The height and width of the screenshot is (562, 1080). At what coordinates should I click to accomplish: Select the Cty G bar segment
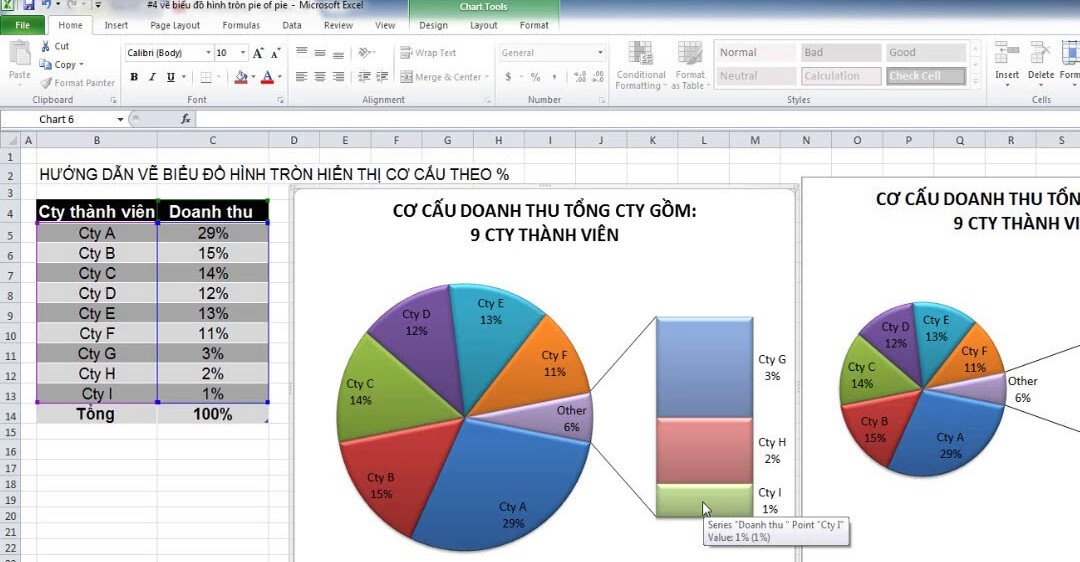[704, 367]
